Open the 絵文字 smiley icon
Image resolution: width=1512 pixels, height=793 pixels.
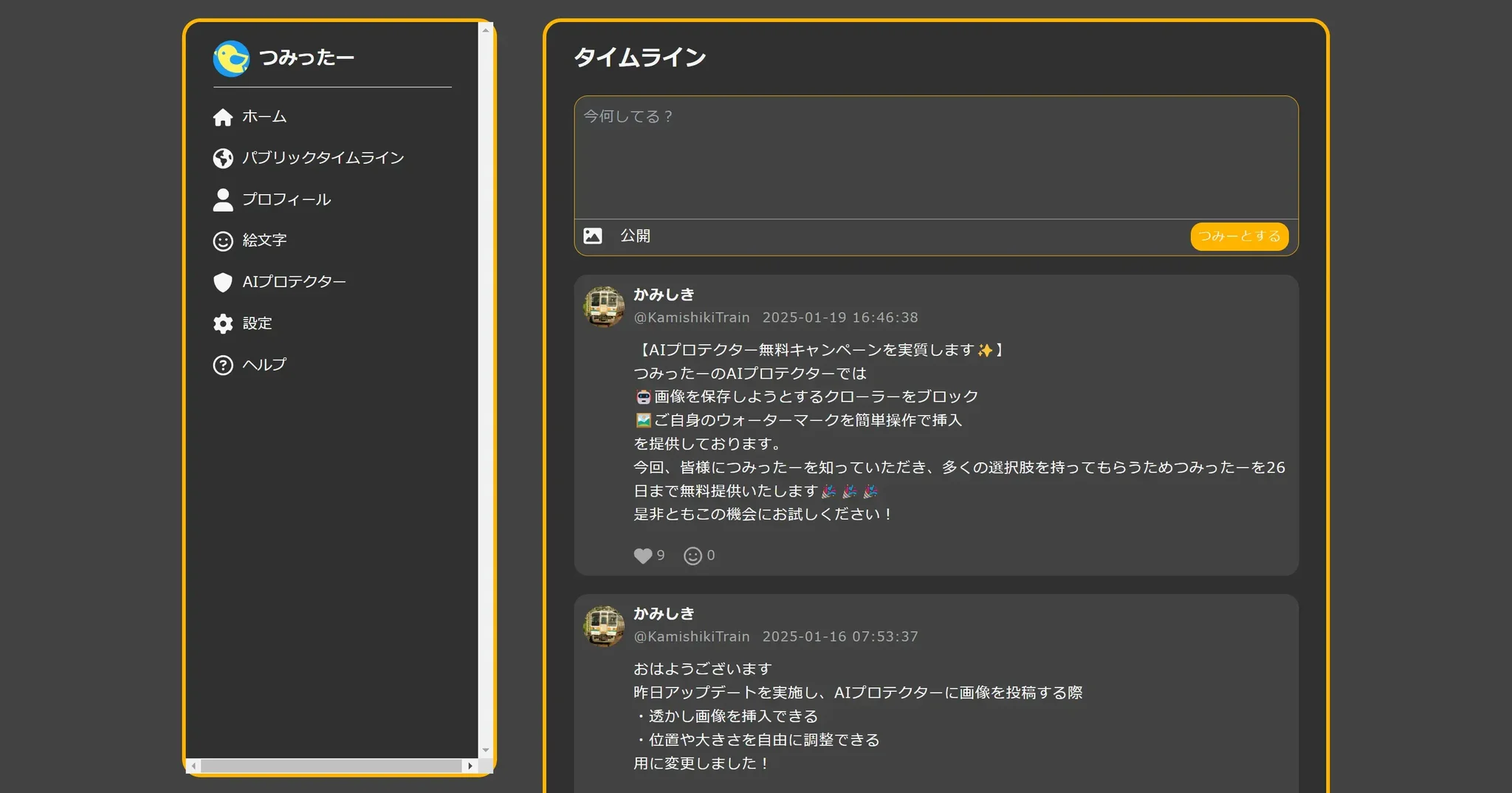223,240
